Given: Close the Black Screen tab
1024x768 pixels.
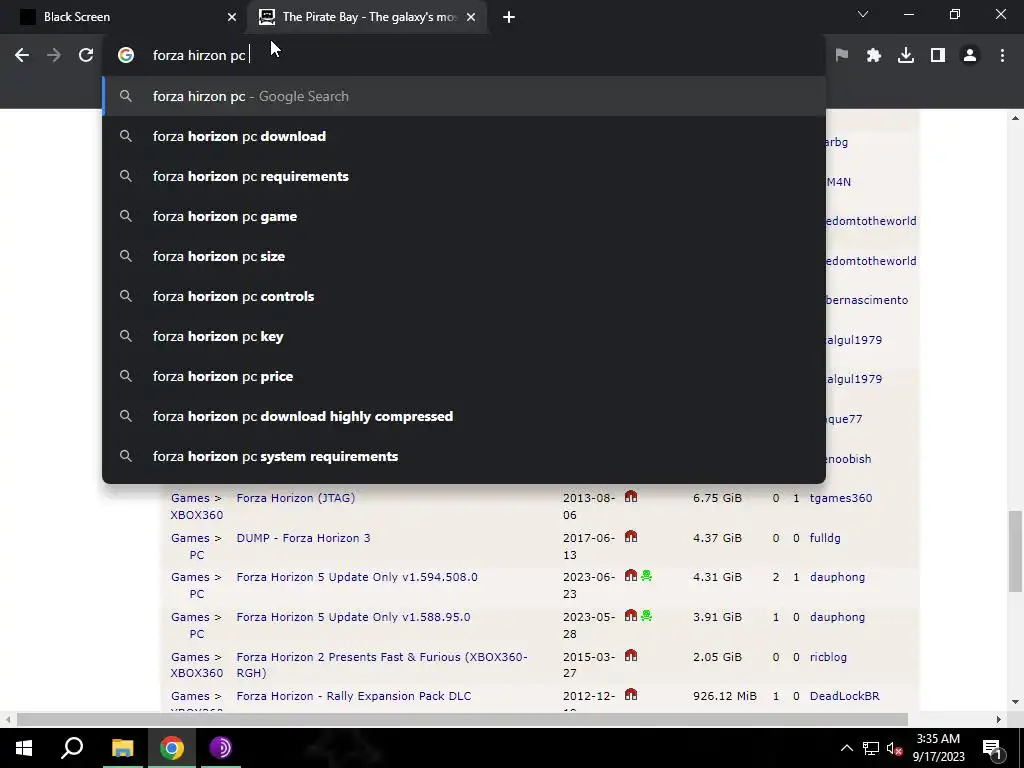Looking at the screenshot, I should 232,17.
